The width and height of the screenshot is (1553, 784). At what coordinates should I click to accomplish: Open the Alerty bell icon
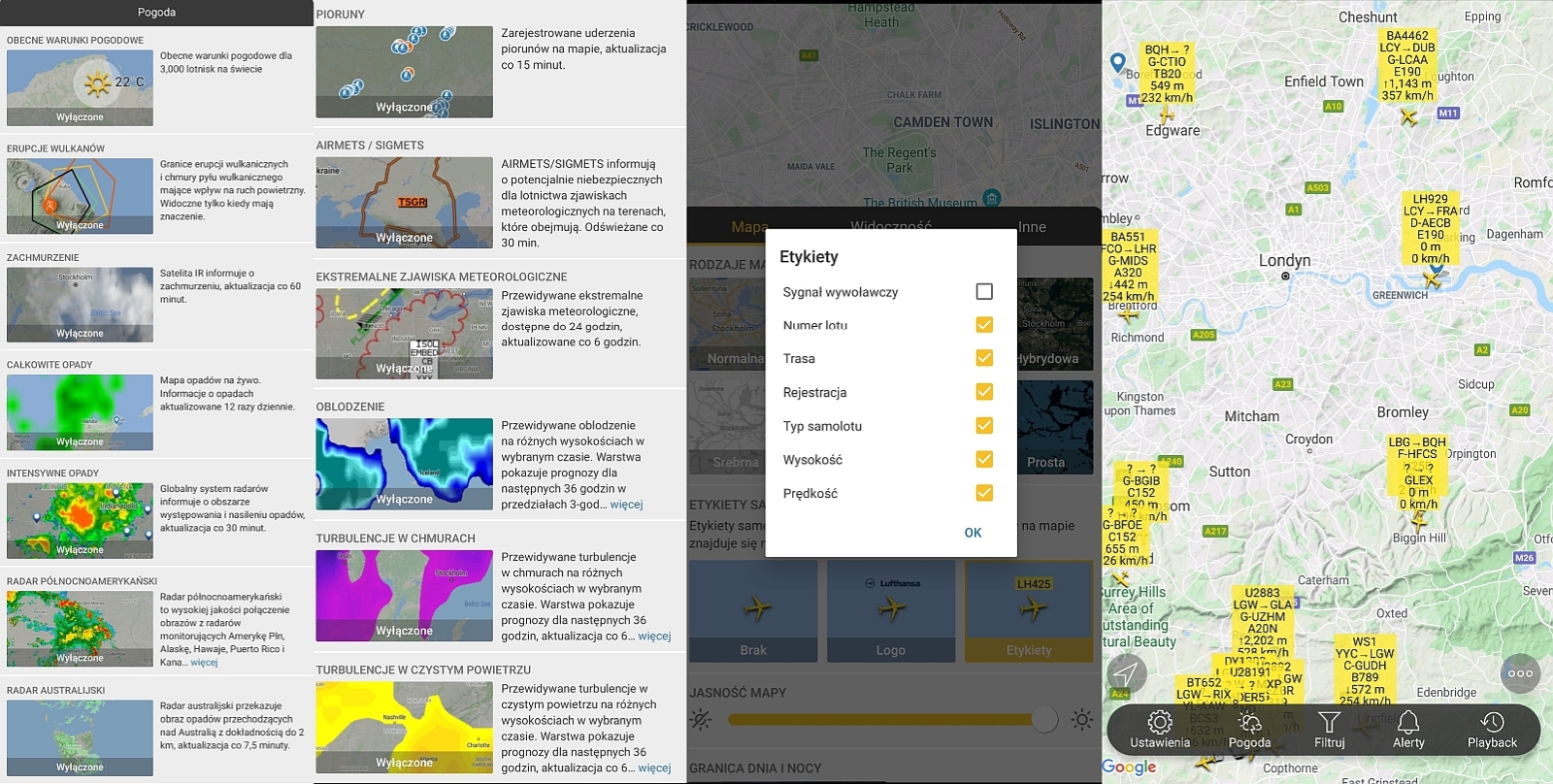tap(1408, 722)
